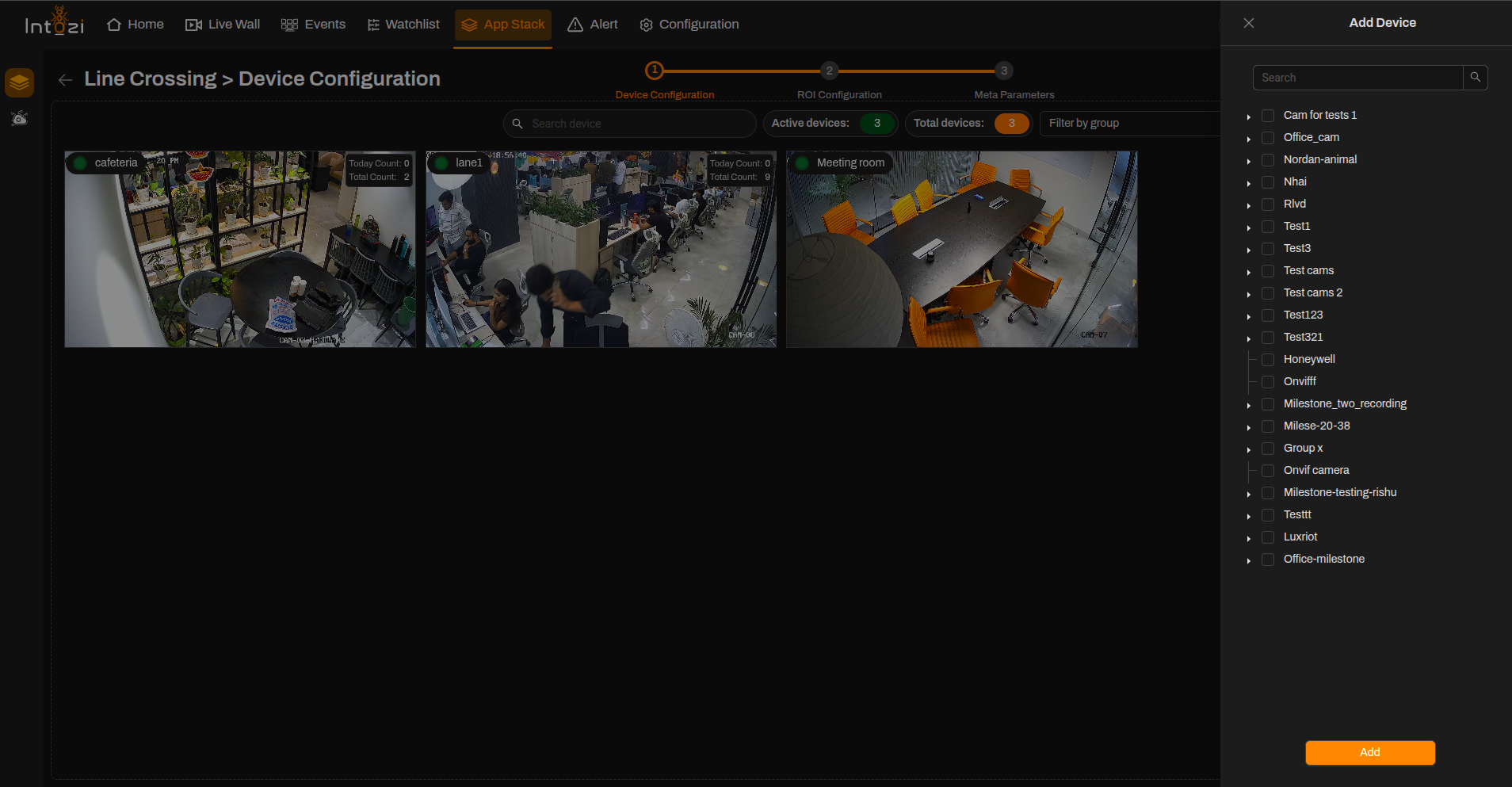The width and height of the screenshot is (1512, 787).
Task: Click the cafeteria green status indicator
Action: (x=80, y=163)
